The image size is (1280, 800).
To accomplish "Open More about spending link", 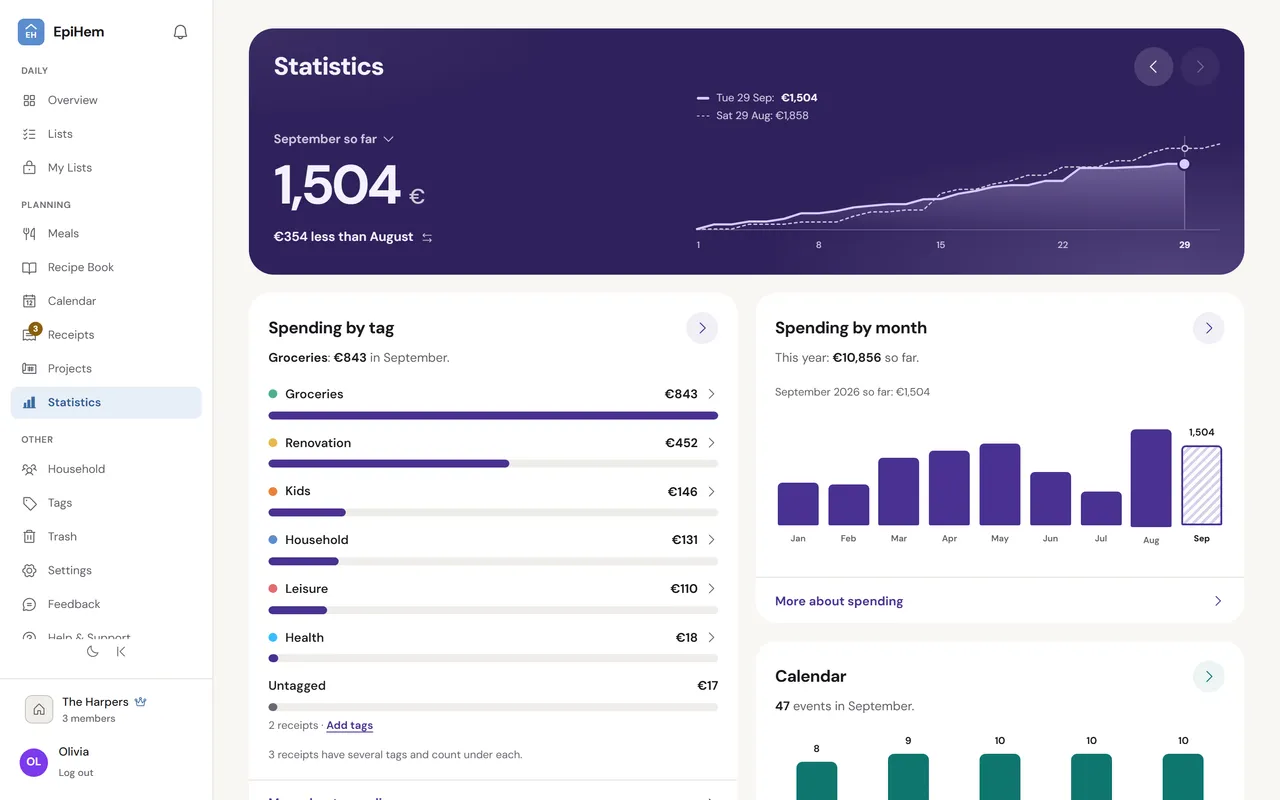I will point(1000,601).
